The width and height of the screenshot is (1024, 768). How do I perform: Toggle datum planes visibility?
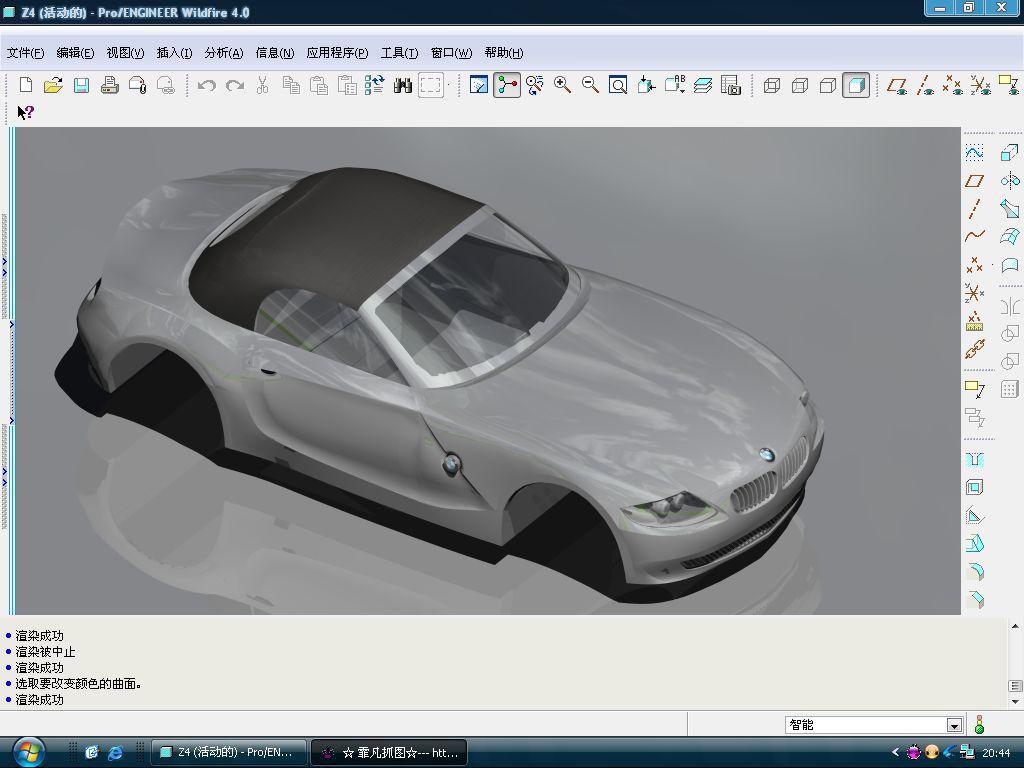tap(897, 85)
